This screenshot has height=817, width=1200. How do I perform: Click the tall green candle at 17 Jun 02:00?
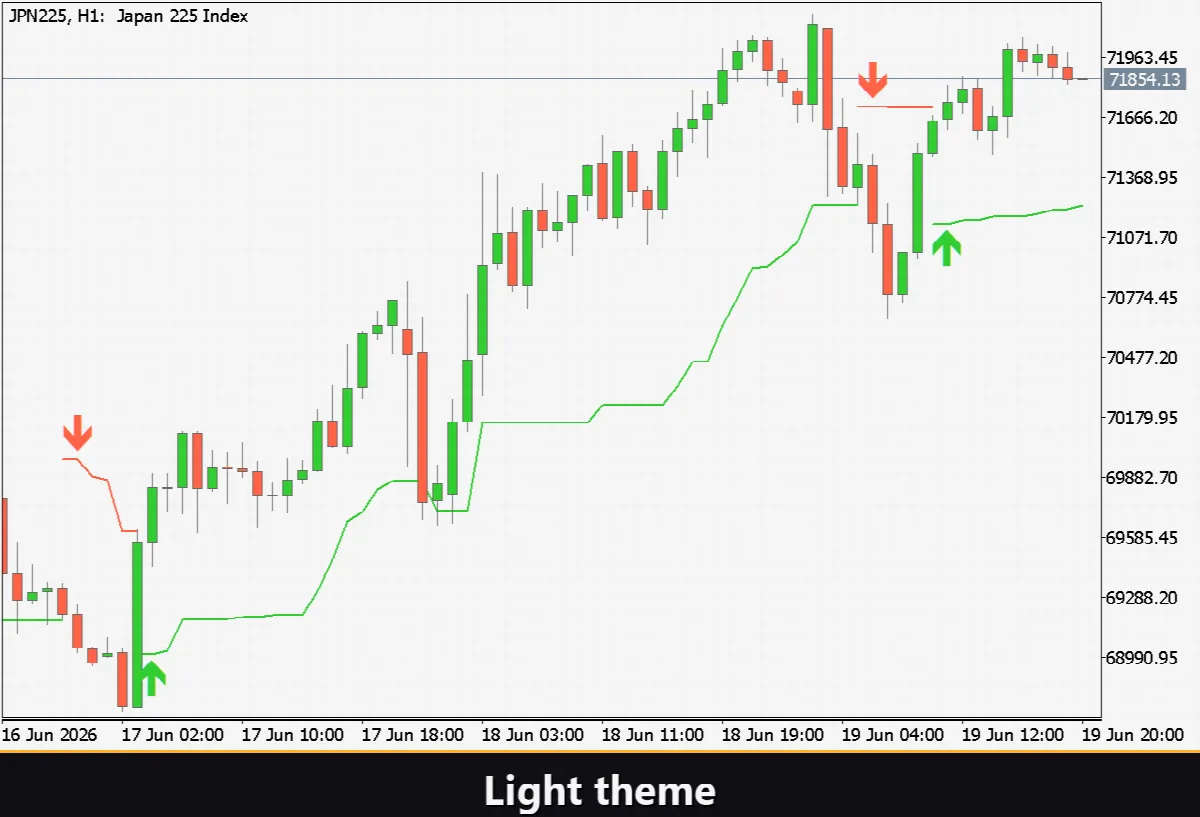137,625
